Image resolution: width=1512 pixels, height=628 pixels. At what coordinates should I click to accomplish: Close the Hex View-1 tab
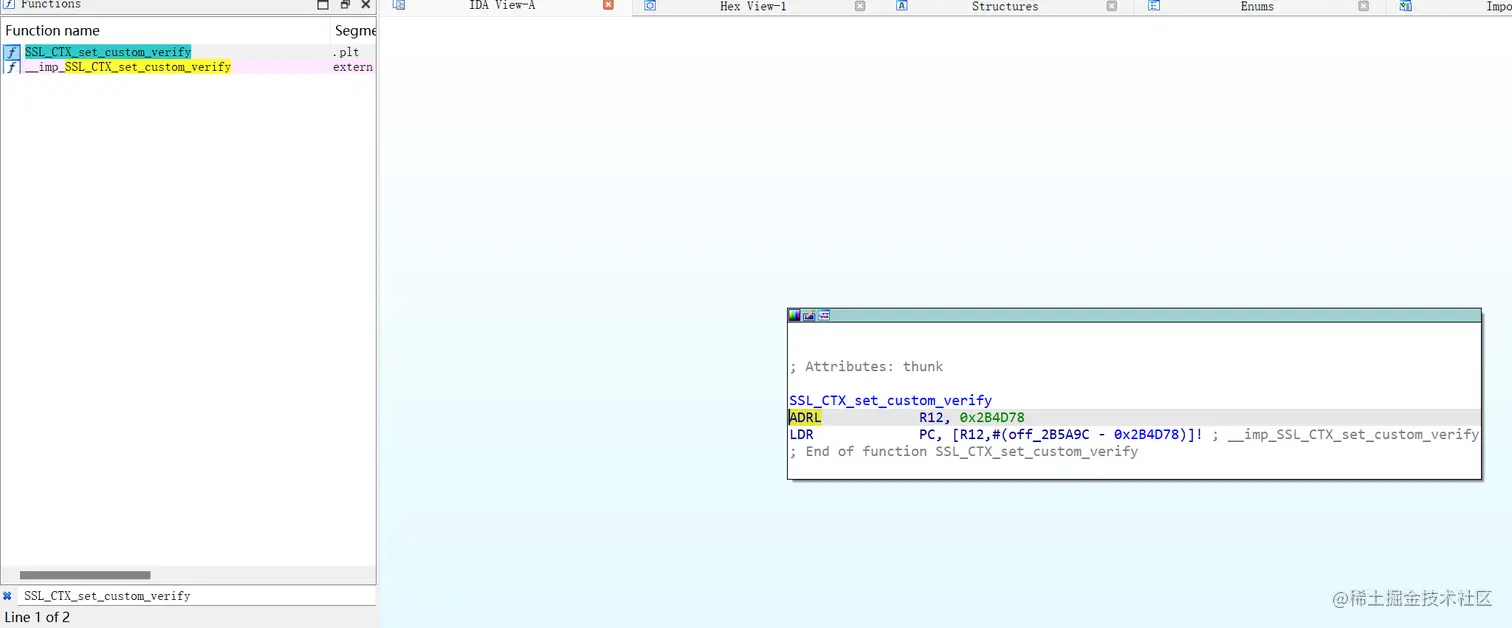(860, 6)
